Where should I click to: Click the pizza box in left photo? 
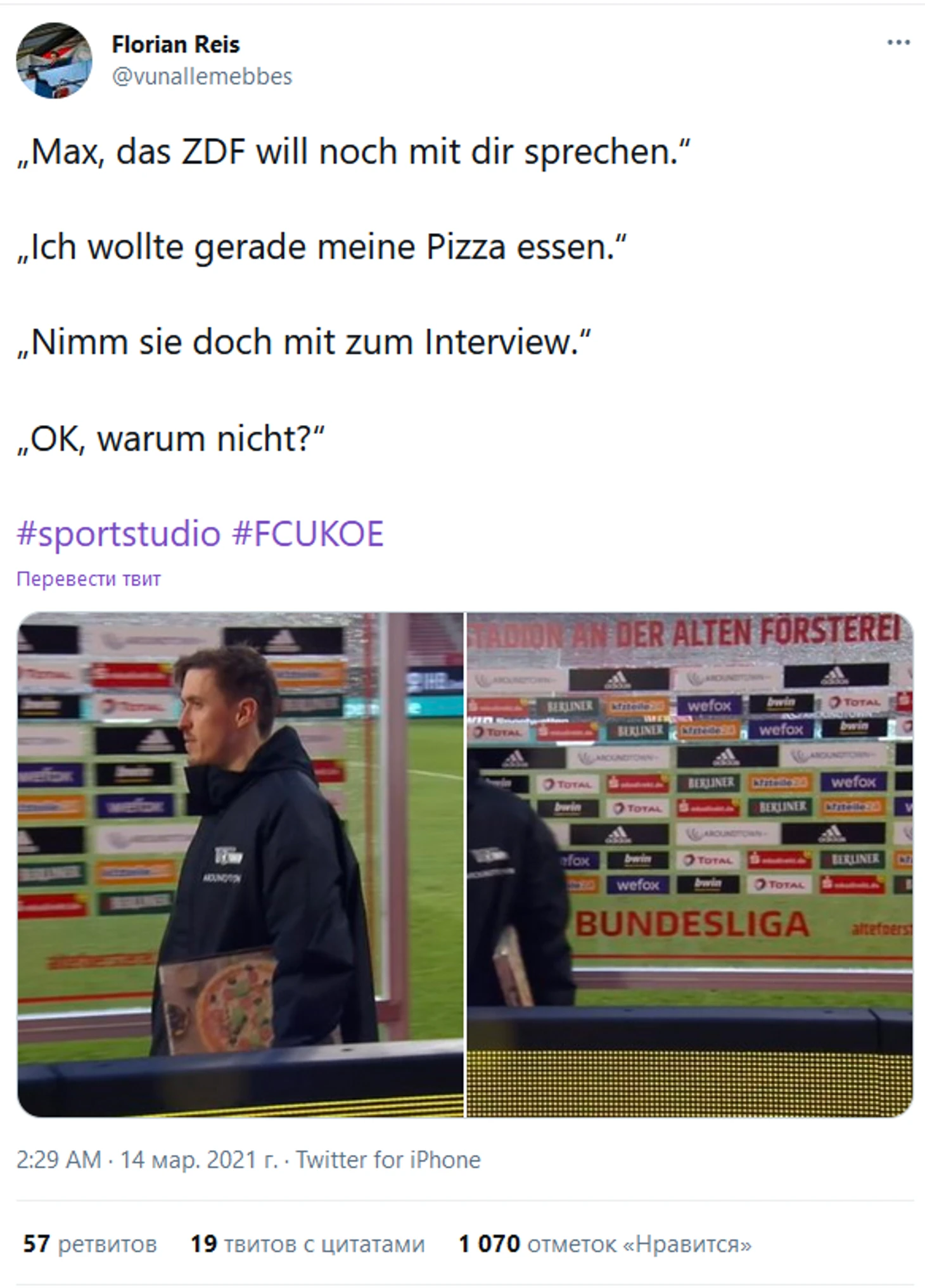pyautogui.click(x=217, y=1000)
